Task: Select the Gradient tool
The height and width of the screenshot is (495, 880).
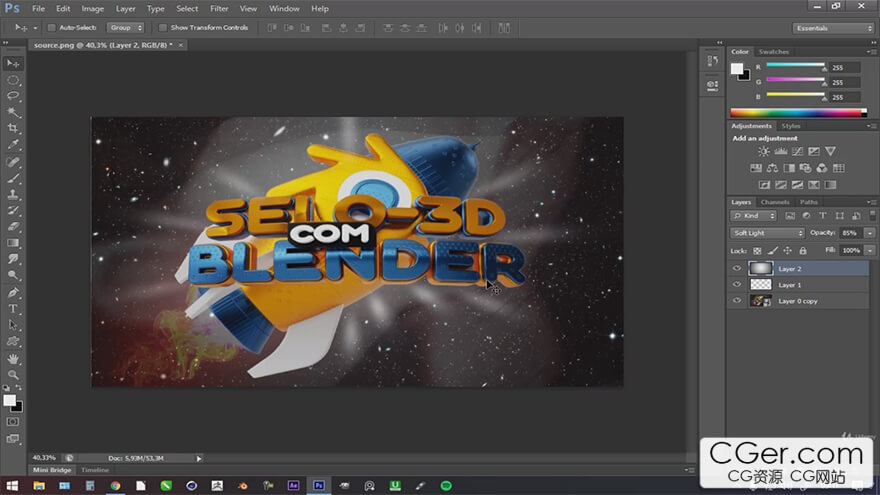Action: pos(13,243)
